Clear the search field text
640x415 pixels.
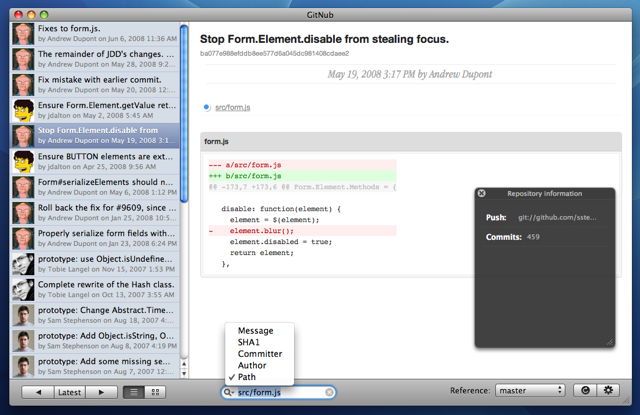click(329, 393)
